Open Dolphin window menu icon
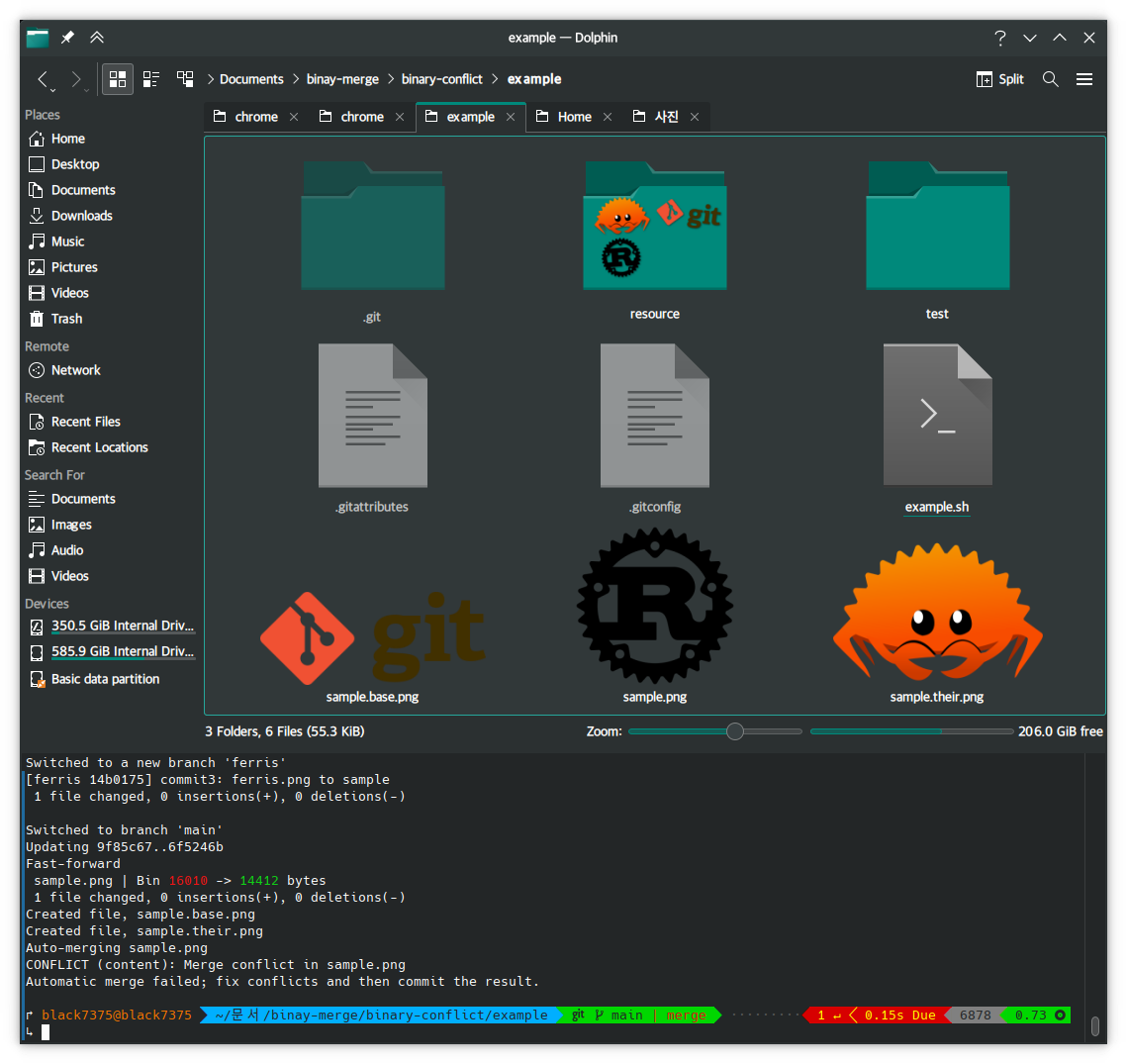Image resolution: width=1127 pixels, height=1064 pixels. (x=38, y=38)
